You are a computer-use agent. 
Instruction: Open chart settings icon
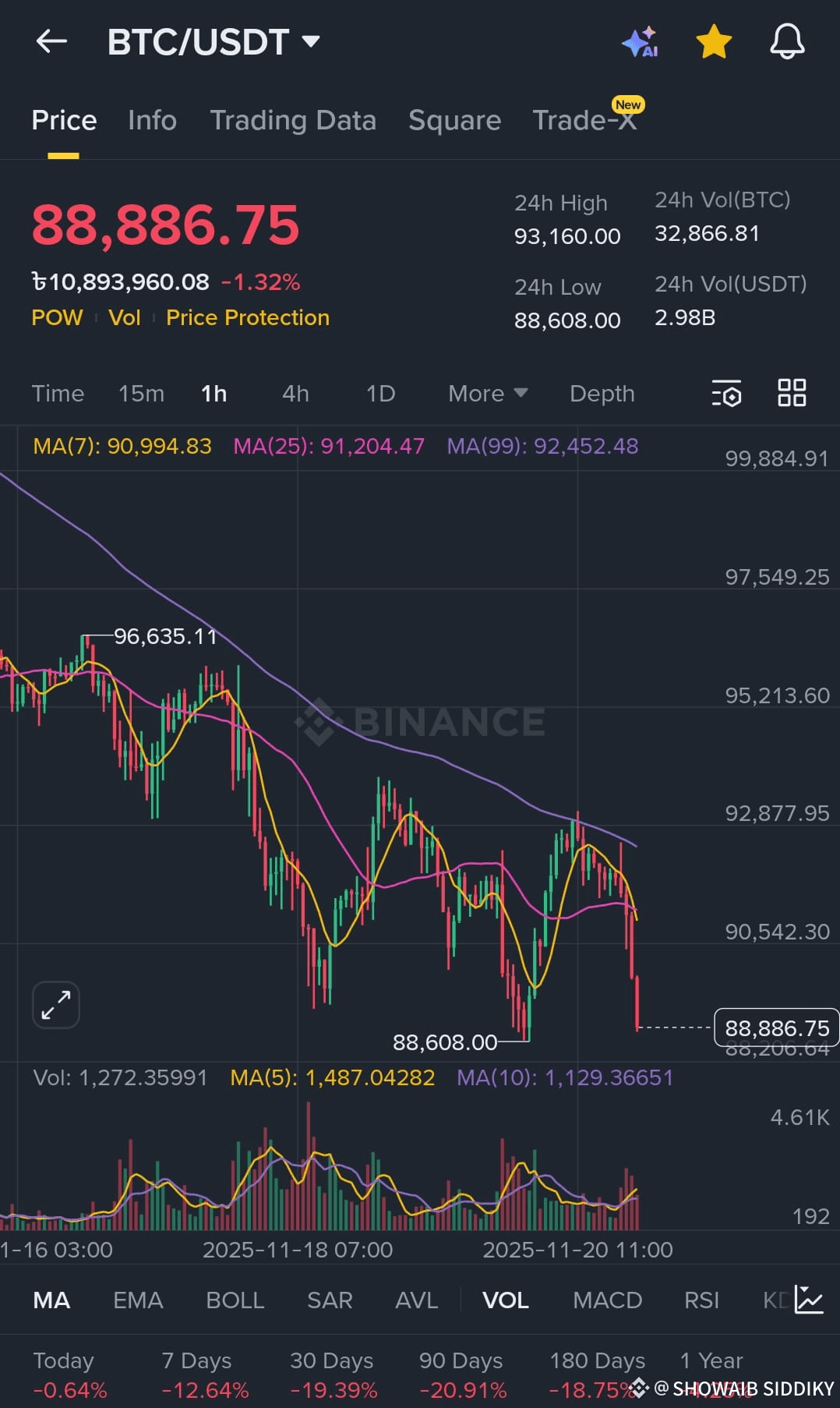726,393
